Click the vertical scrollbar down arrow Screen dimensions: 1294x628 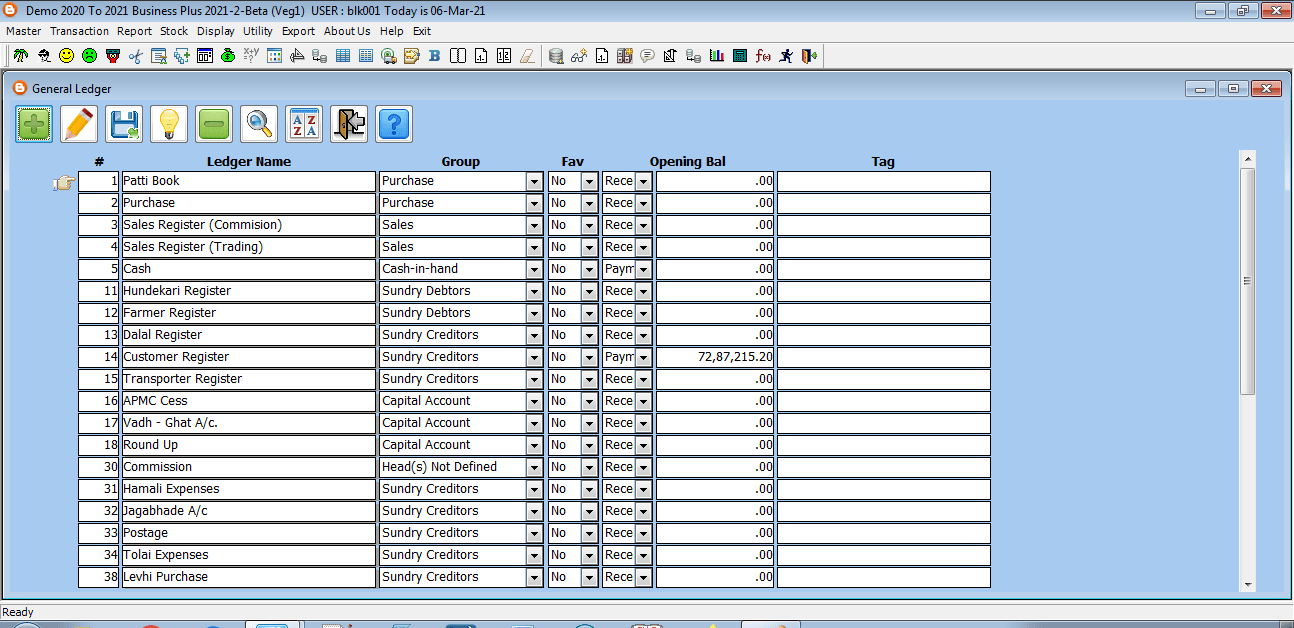[x=1247, y=585]
